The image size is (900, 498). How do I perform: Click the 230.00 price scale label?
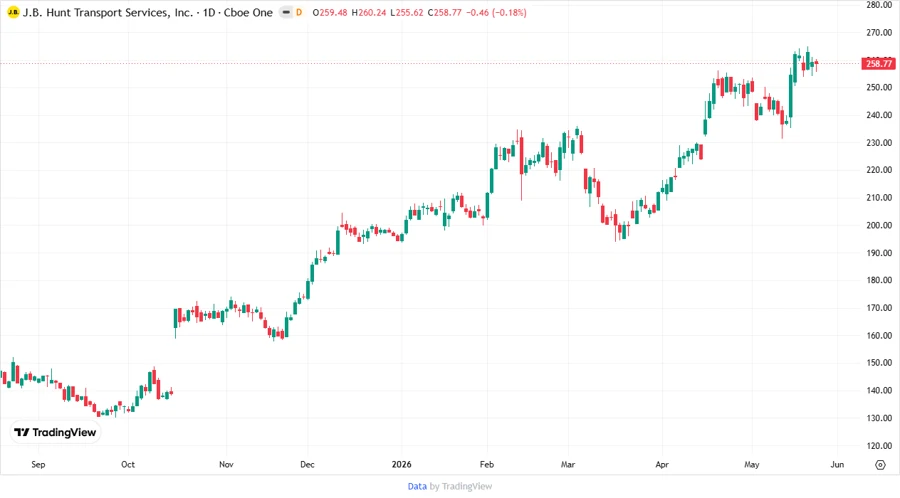pos(879,143)
